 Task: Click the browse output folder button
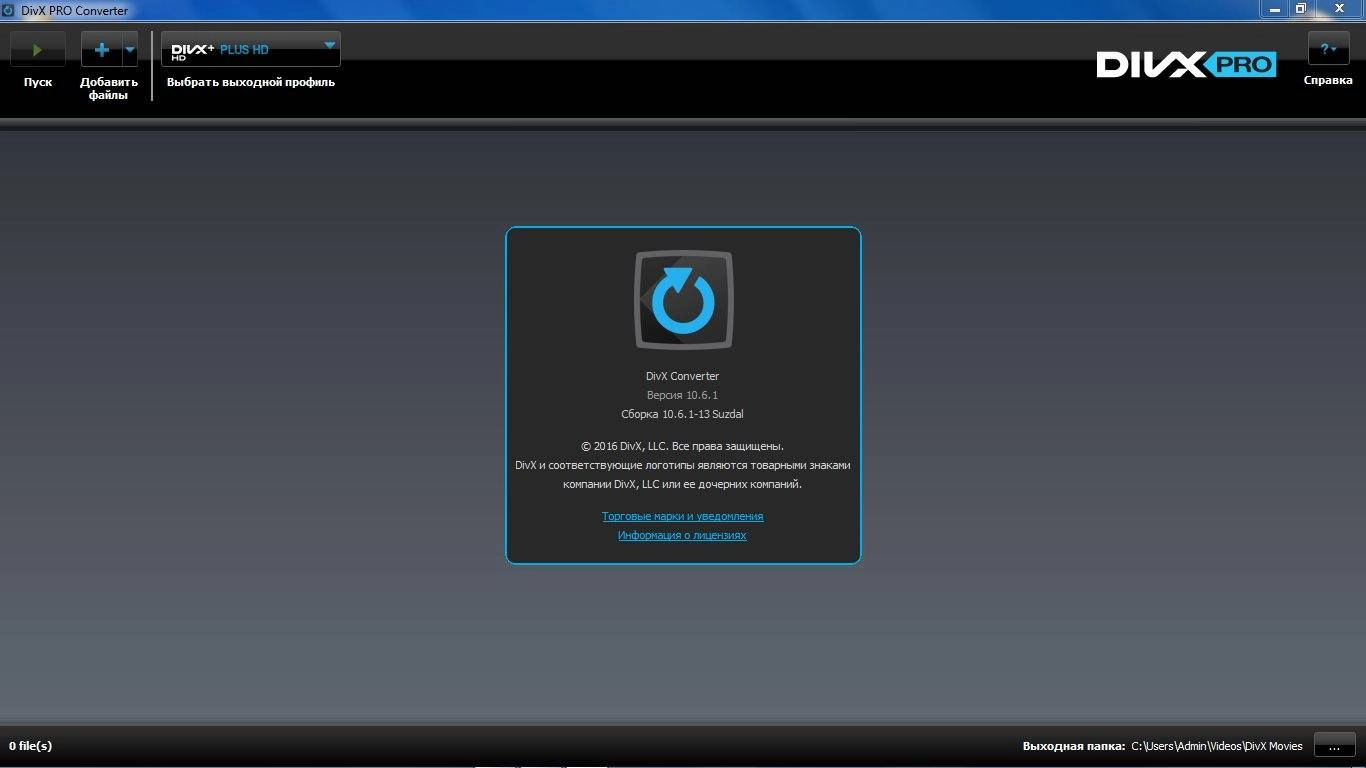1334,746
